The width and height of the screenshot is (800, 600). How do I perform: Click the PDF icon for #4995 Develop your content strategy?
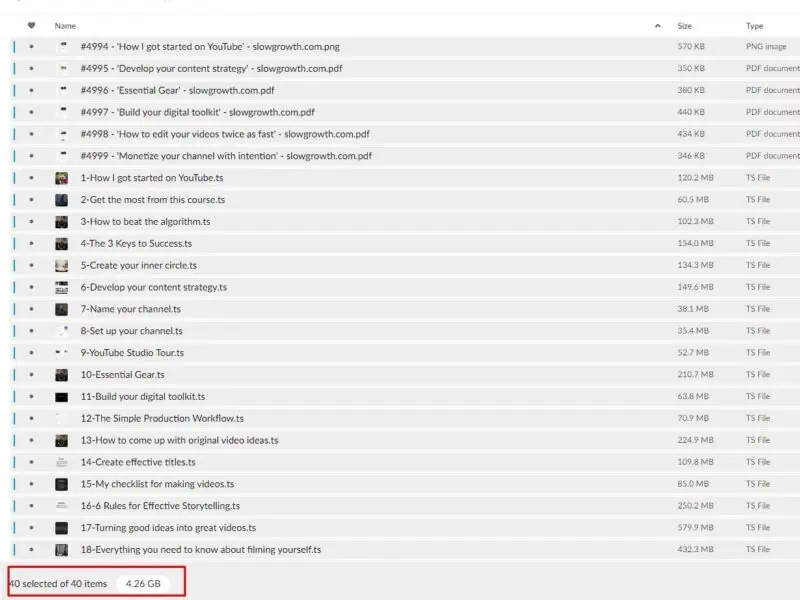[63, 68]
